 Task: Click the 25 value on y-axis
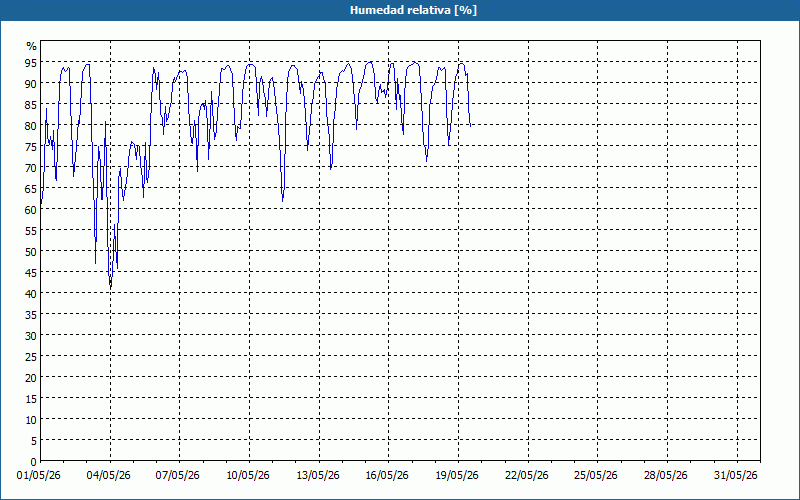[x=31, y=357]
